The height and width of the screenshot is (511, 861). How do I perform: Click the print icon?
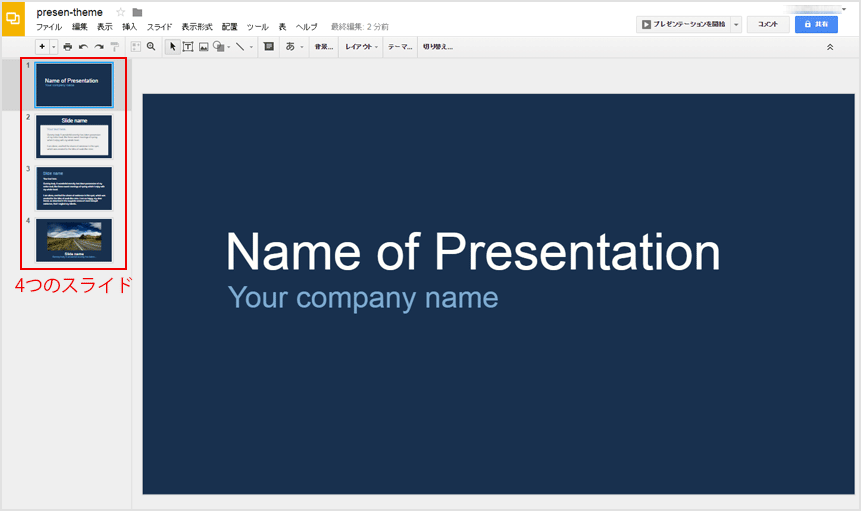[x=68, y=47]
